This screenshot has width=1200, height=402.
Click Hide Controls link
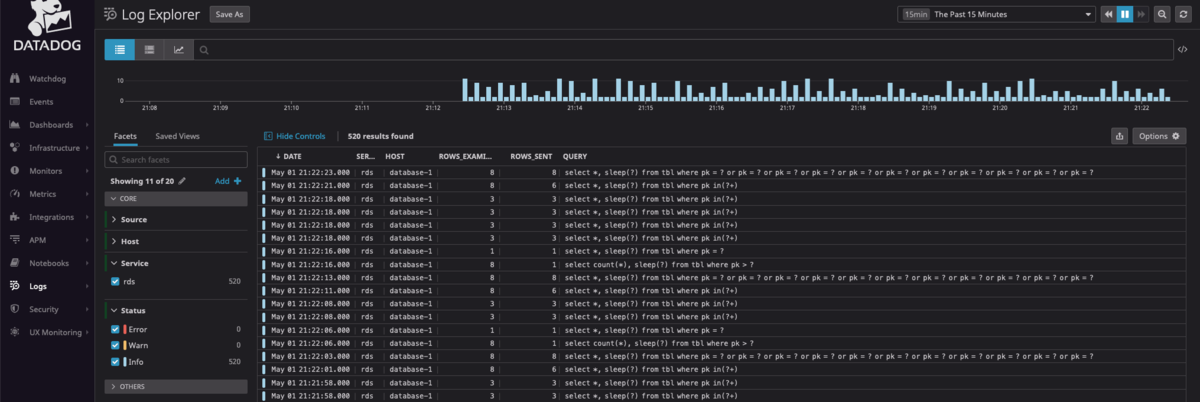pyautogui.click(x=295, y=136)
